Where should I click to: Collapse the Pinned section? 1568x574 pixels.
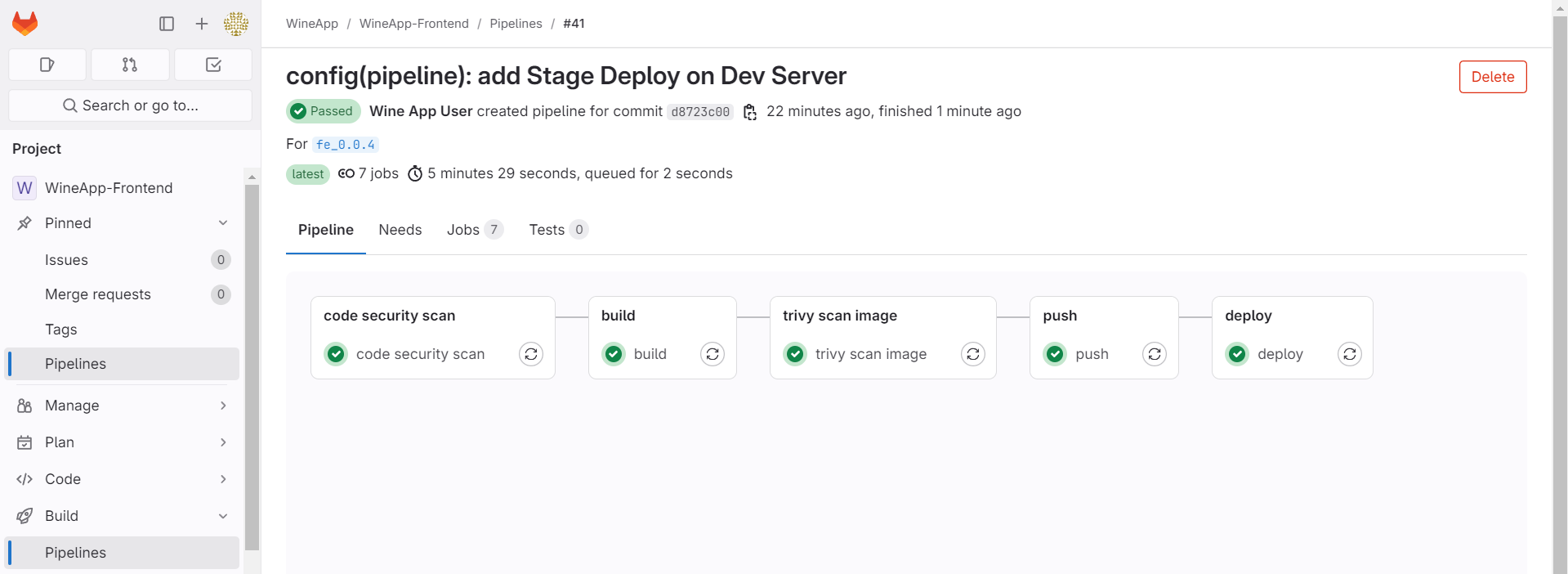(223, 223)
